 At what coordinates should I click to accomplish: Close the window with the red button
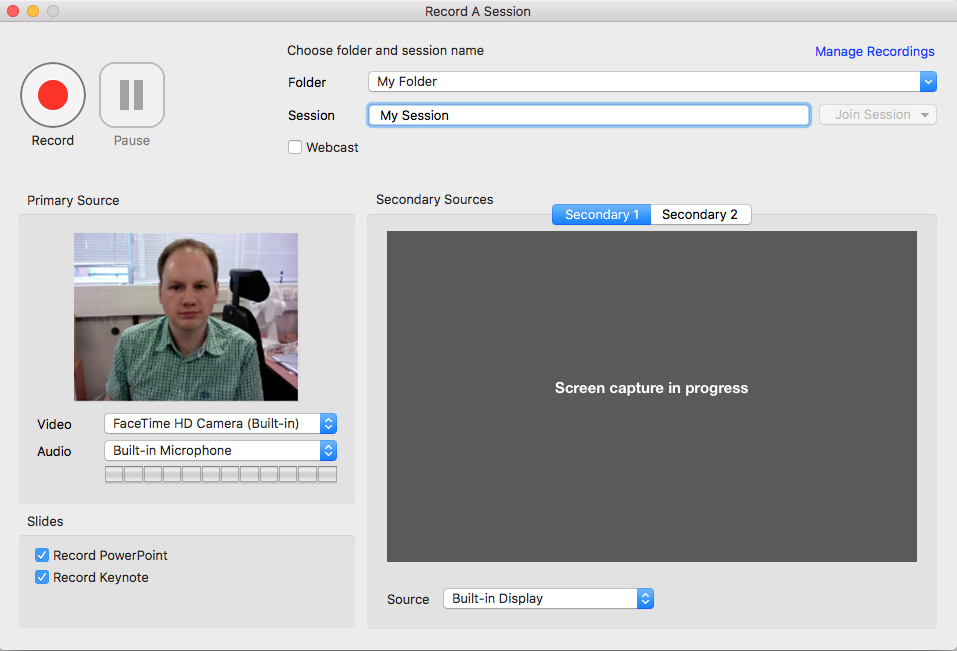click(x=13, y=11)
